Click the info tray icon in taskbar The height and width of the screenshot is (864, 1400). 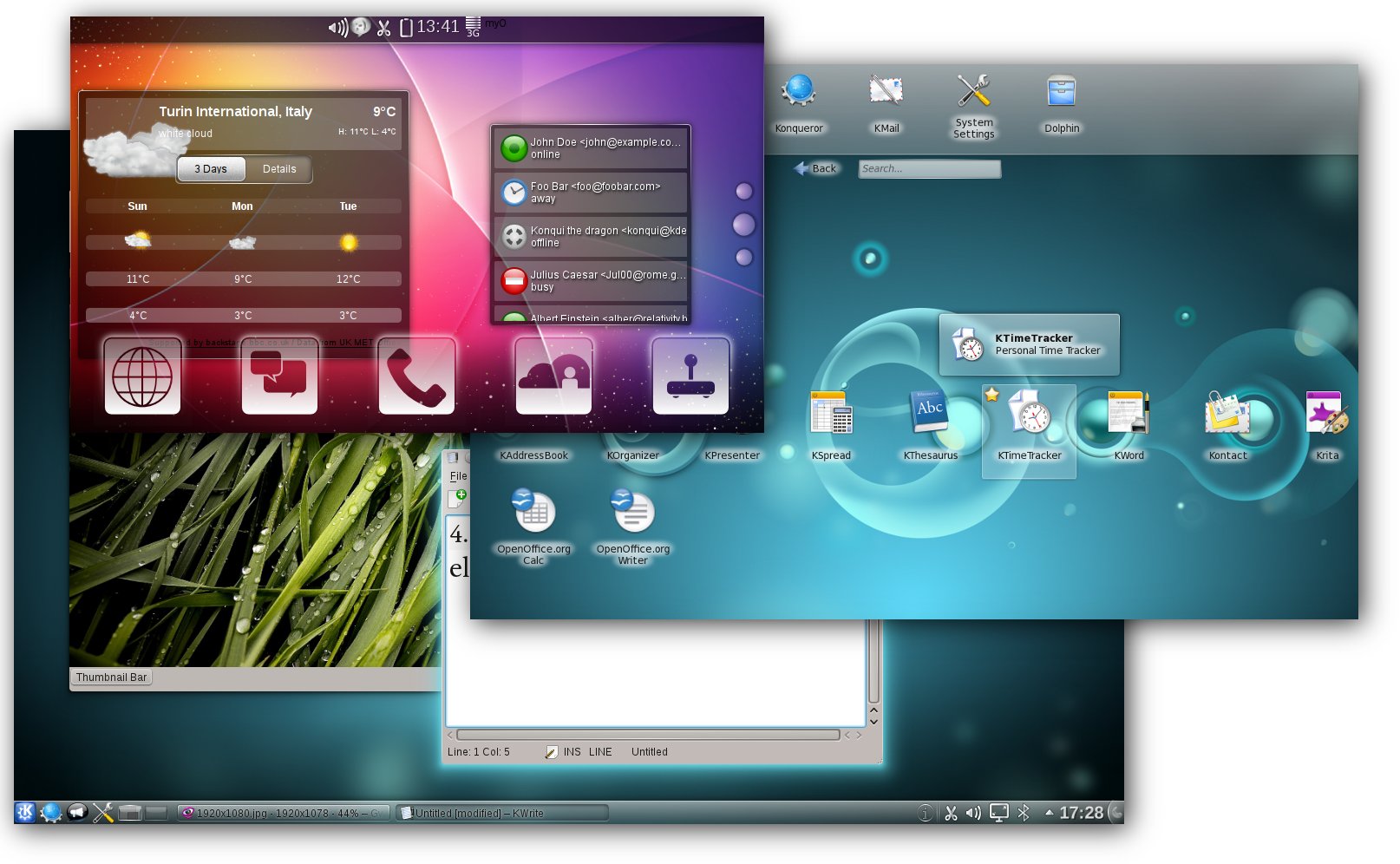pos(926,813)
